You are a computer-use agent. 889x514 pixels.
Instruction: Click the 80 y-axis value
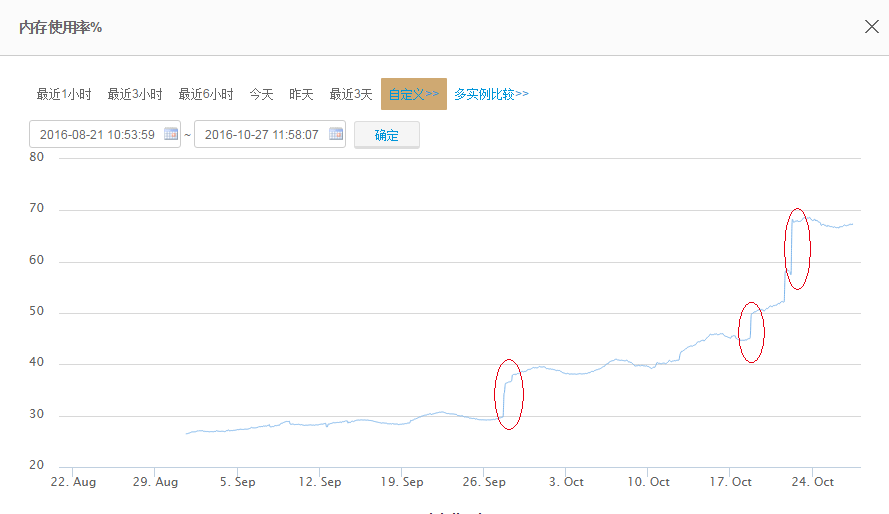pyautogui.click(x=36, y=157)
